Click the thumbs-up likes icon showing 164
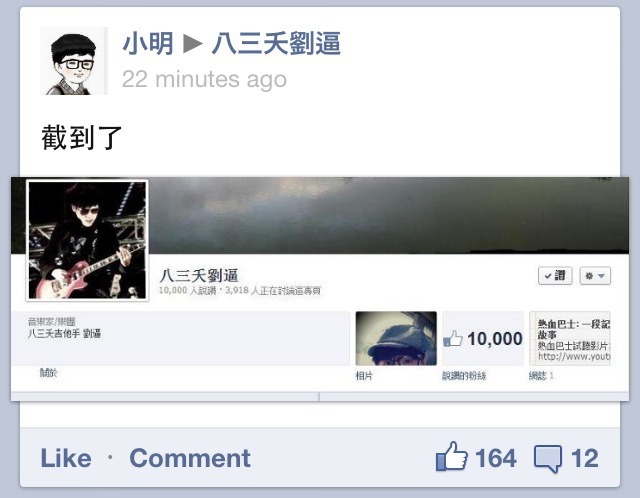The image size is (640, 498). click(451, 456)
